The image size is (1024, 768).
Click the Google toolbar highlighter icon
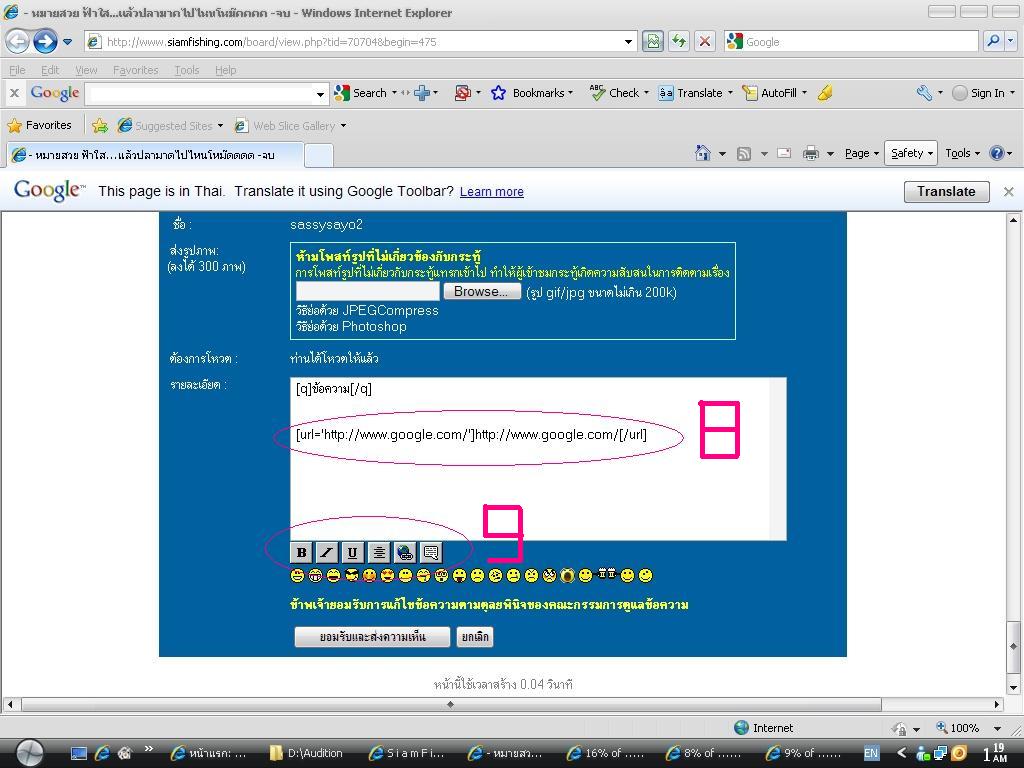pyautogui.click(x=825, y=93)
